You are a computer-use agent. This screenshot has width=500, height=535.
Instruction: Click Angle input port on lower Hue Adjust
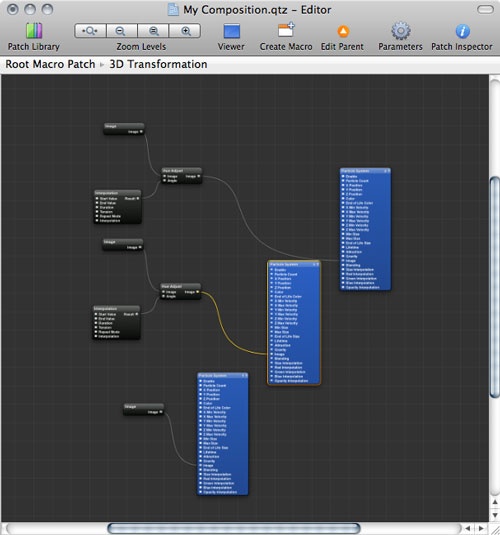[163, 296]
